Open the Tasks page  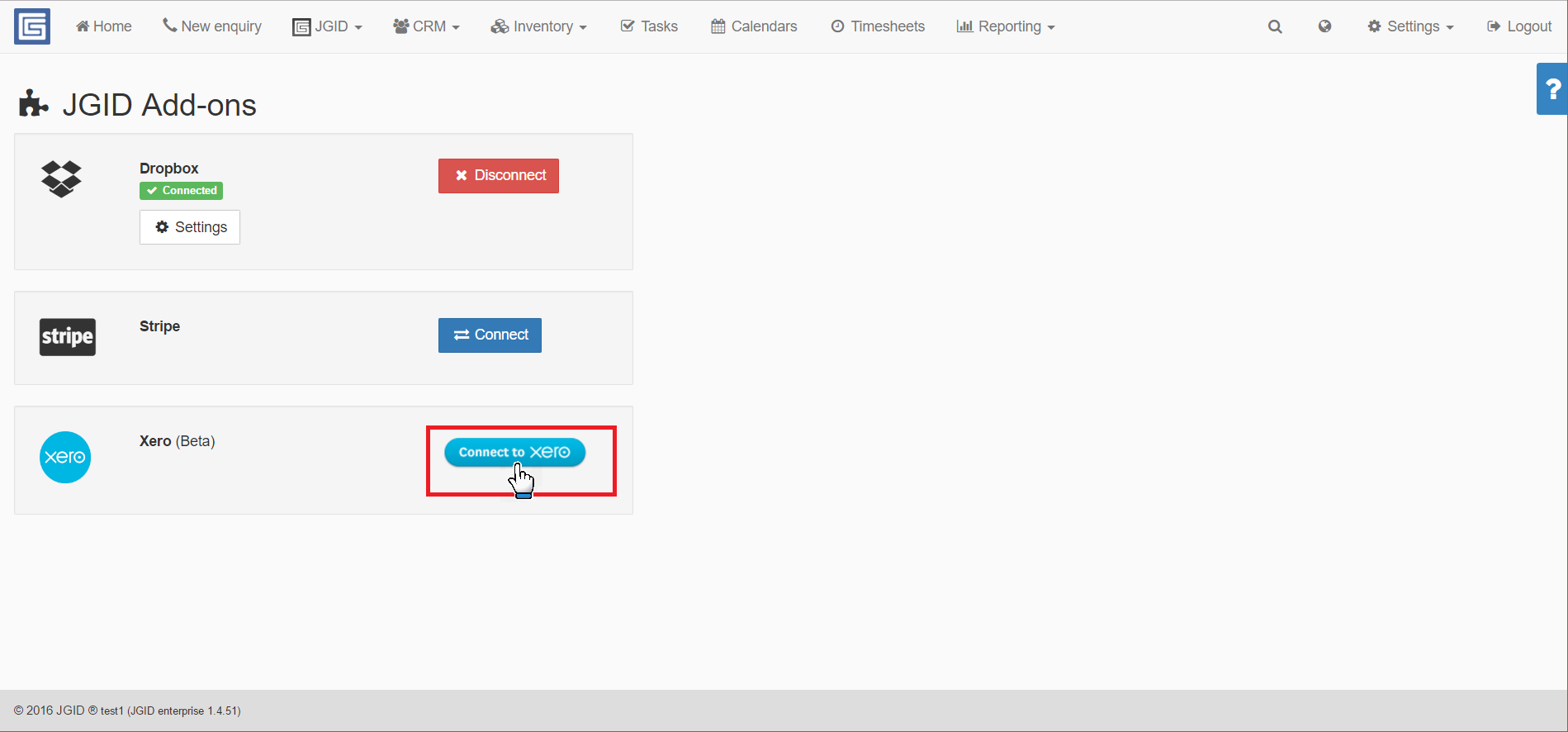click(649, 26)
